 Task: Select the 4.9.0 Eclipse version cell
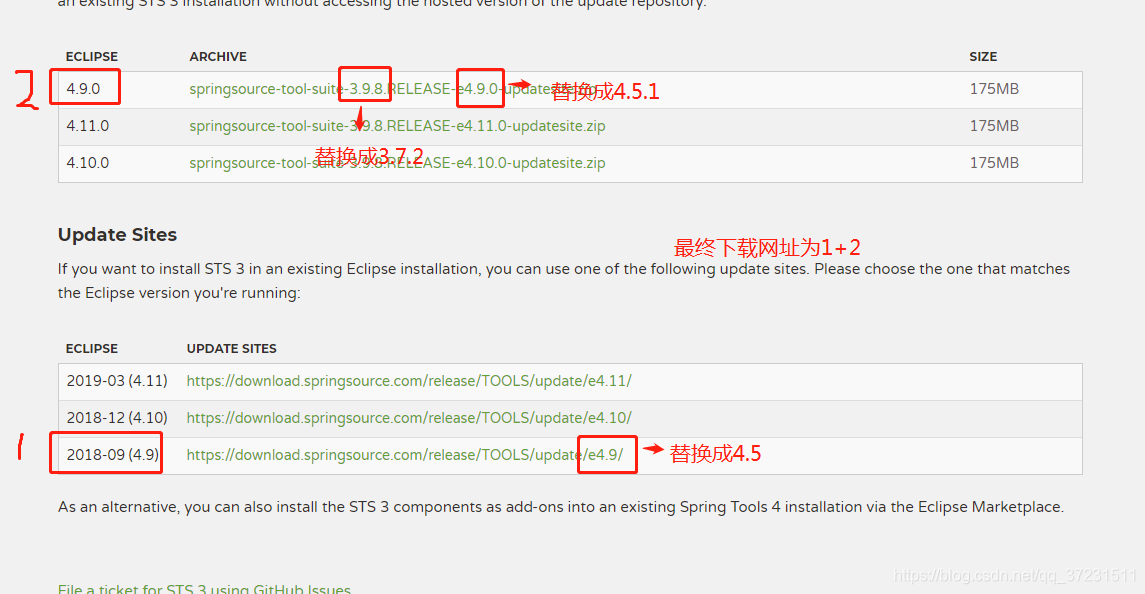click(83, 89)
